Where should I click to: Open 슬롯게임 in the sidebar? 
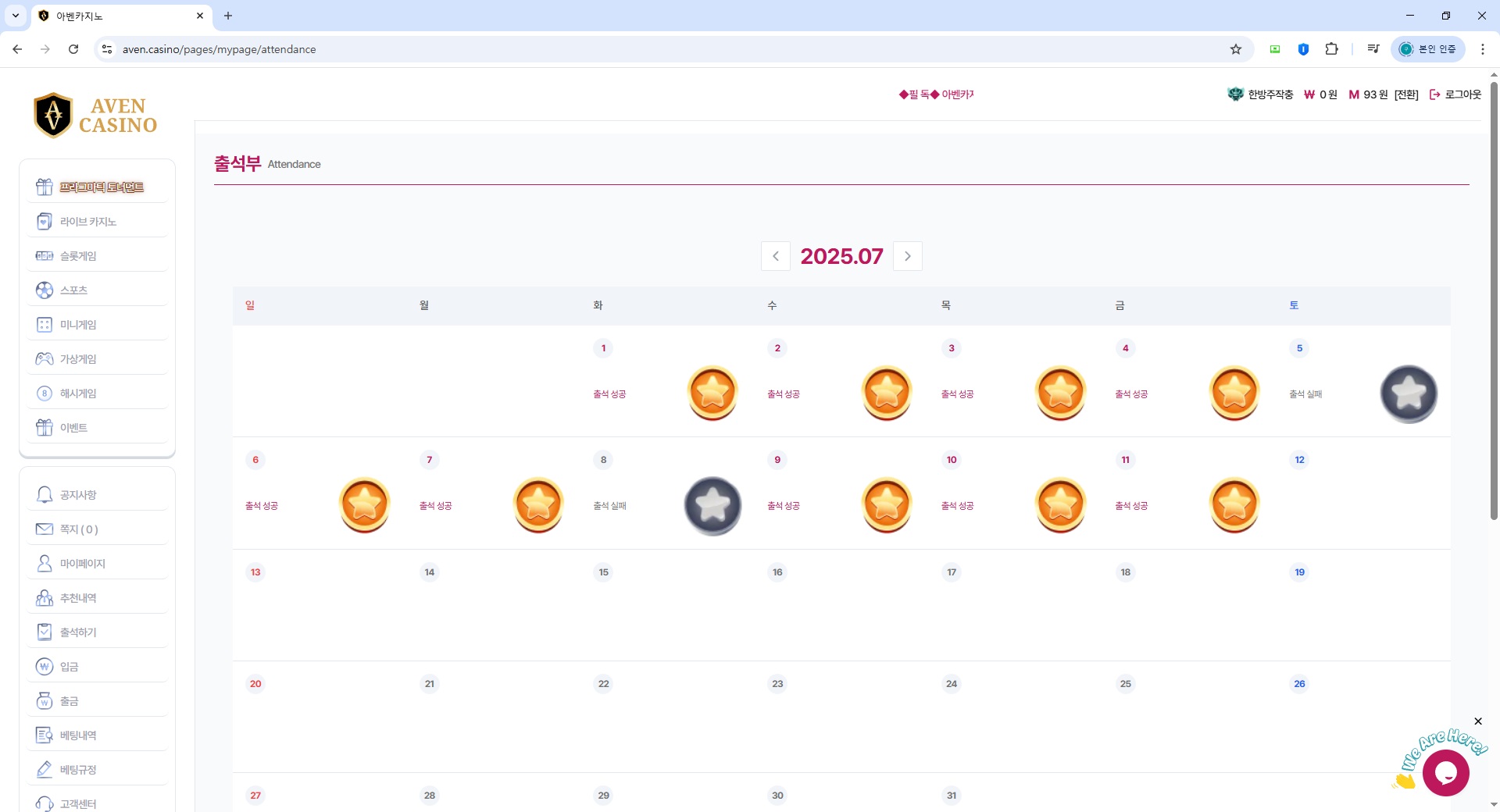[x=78, y=256]
